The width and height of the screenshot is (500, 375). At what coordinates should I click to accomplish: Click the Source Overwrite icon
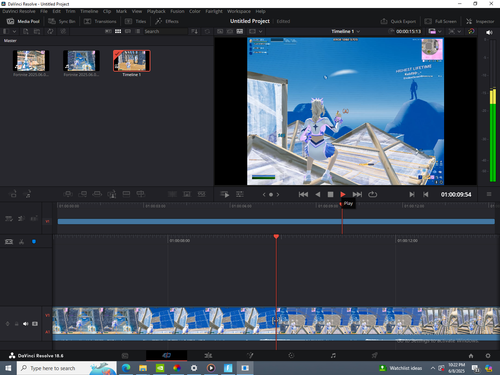click(141, 194)
